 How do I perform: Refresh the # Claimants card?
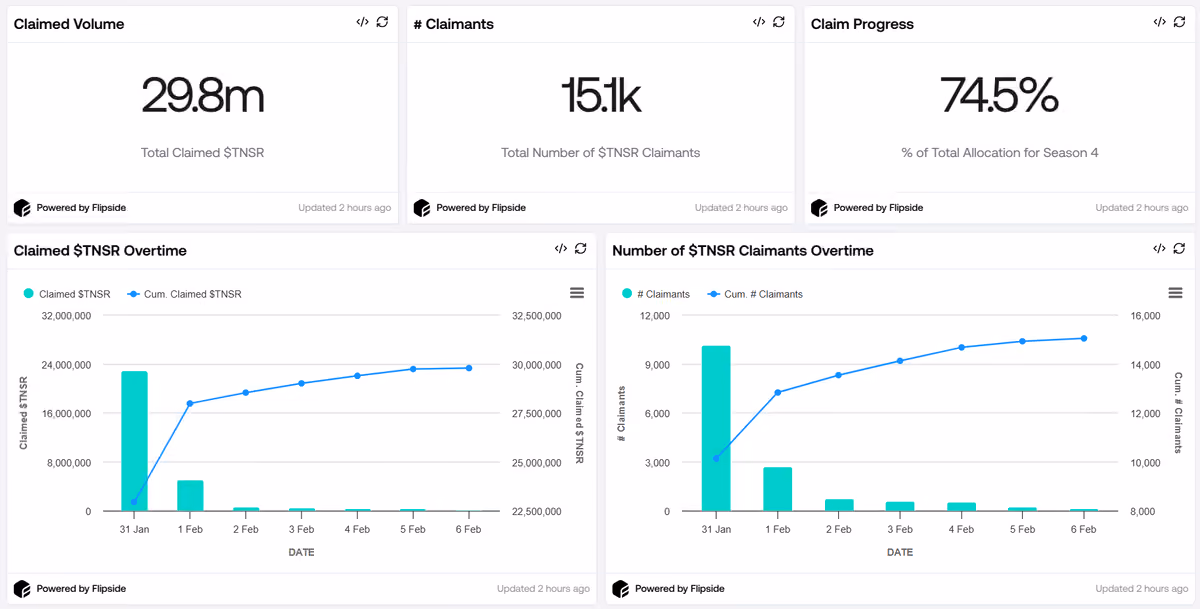[x=779, y=22]
